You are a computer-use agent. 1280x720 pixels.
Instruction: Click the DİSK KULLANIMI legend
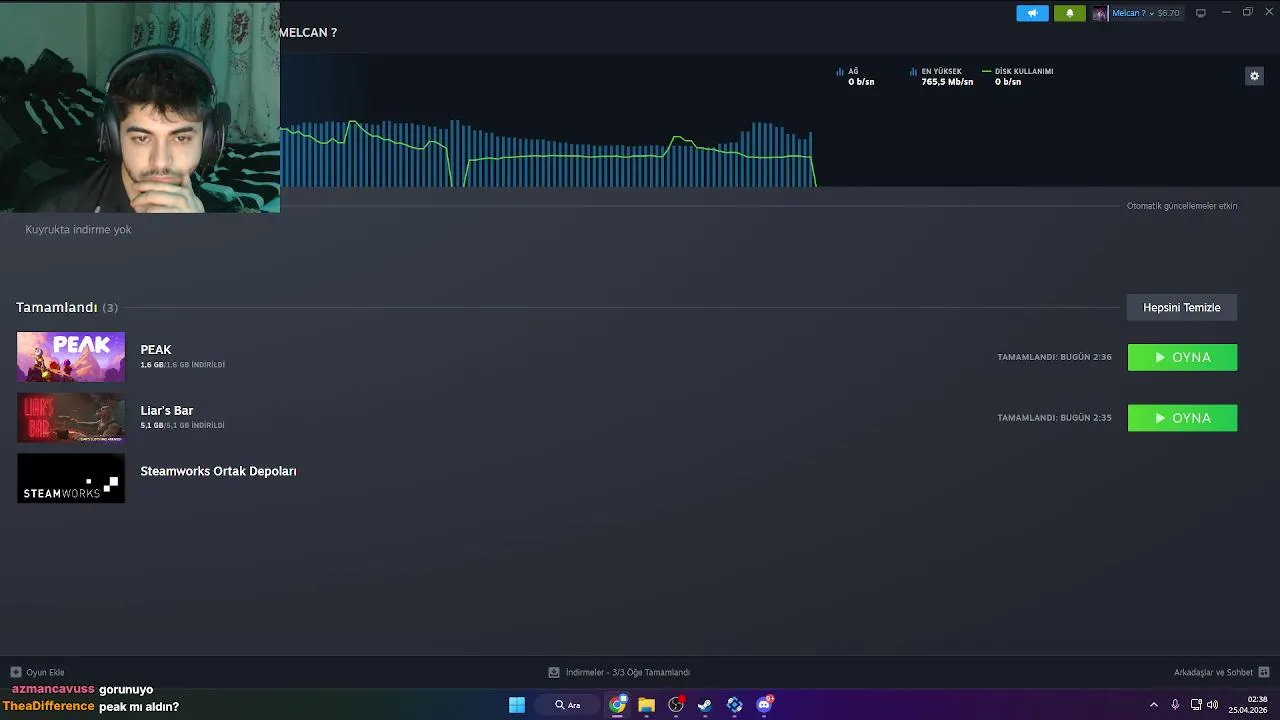(1017, 76)
